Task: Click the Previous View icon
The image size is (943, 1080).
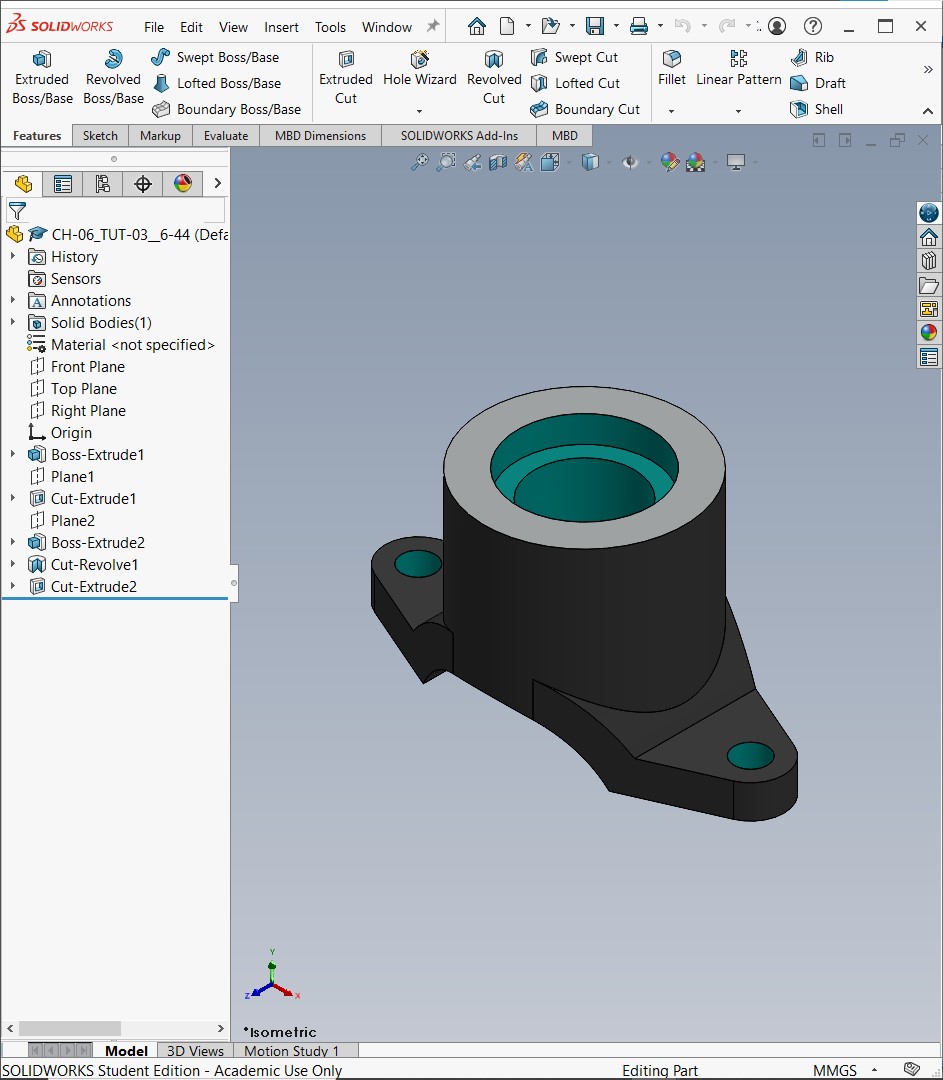Action: [472, 163]
